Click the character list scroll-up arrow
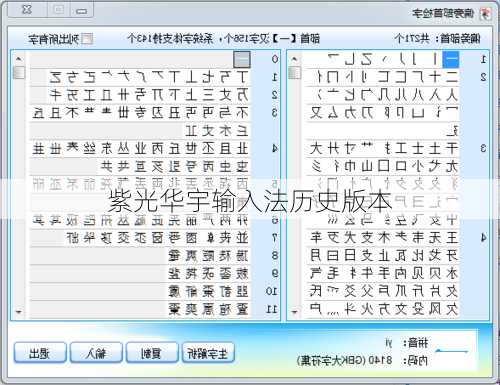 19,59
